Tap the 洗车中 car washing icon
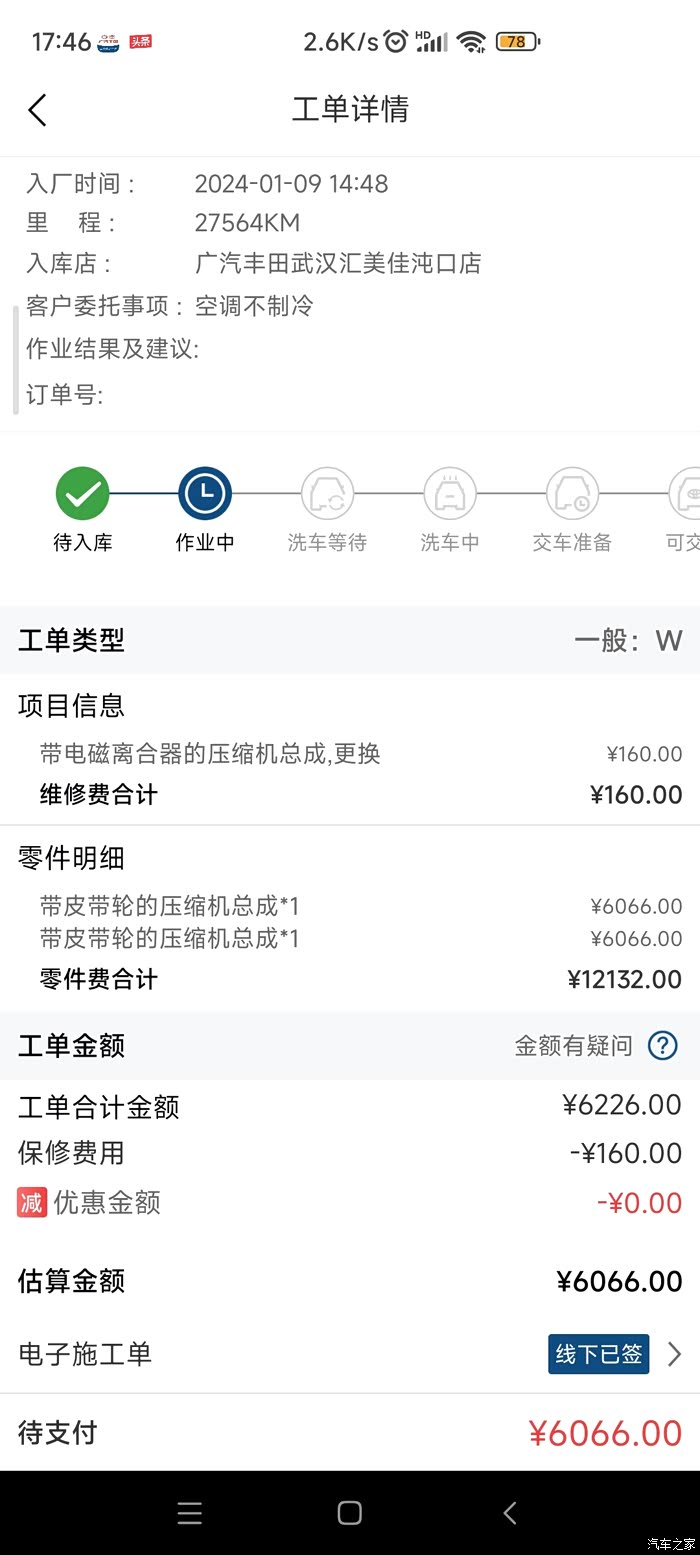 coord(449,493)
